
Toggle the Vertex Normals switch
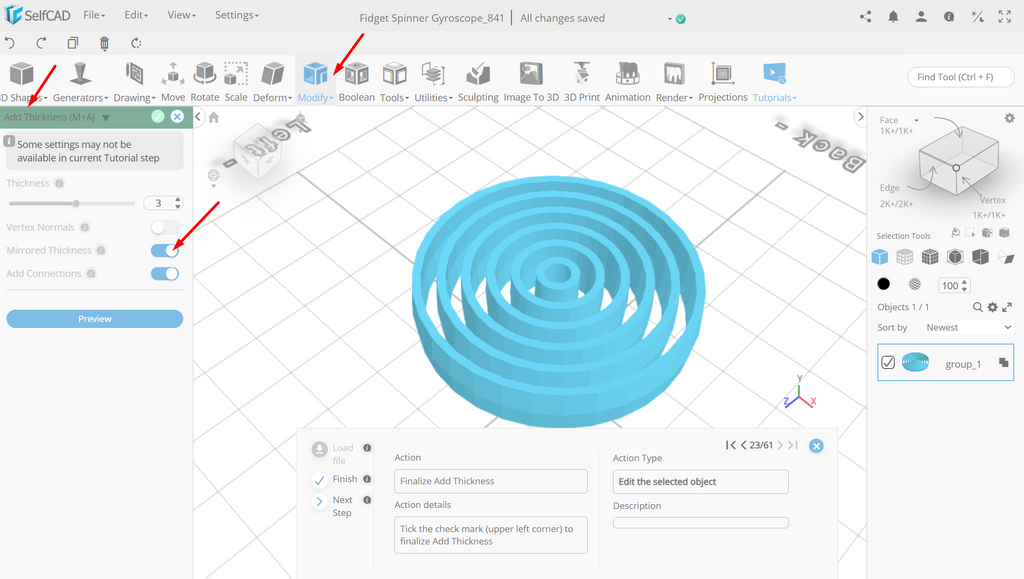point(165,227)
